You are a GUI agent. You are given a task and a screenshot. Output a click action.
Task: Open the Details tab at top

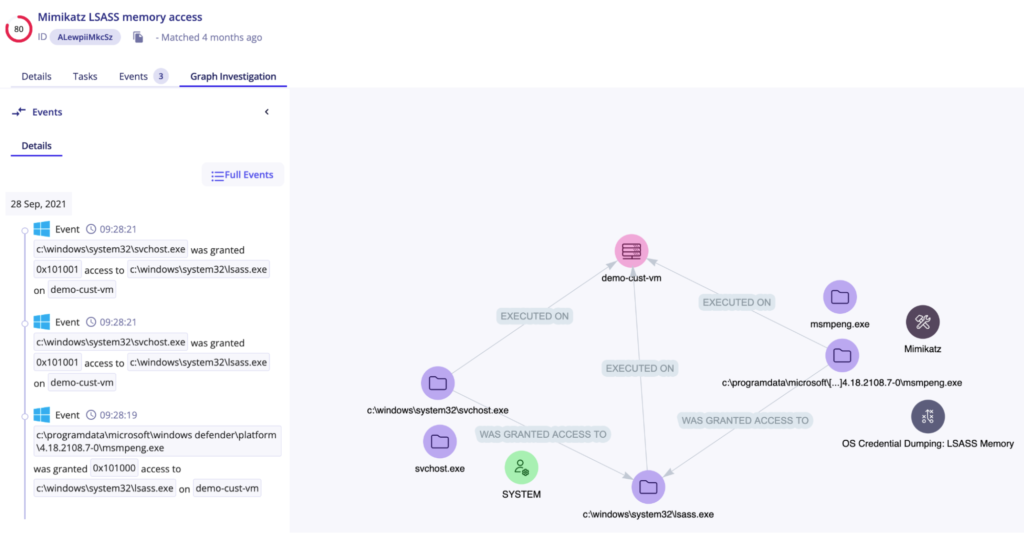coord(37,76)
